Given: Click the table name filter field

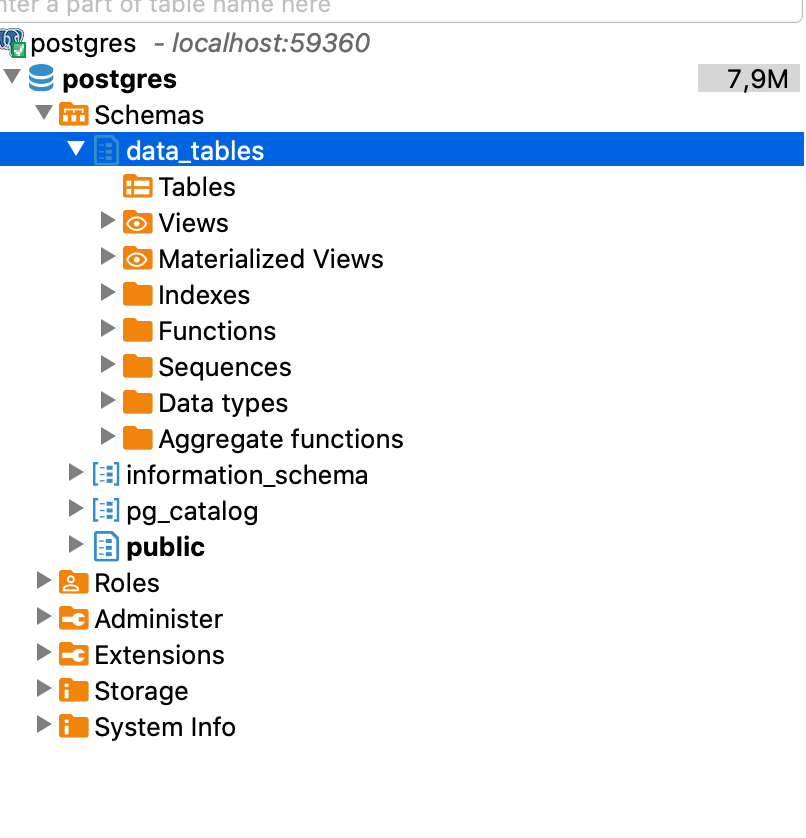Looking at the screenshot, I should [x=400, y=8].
